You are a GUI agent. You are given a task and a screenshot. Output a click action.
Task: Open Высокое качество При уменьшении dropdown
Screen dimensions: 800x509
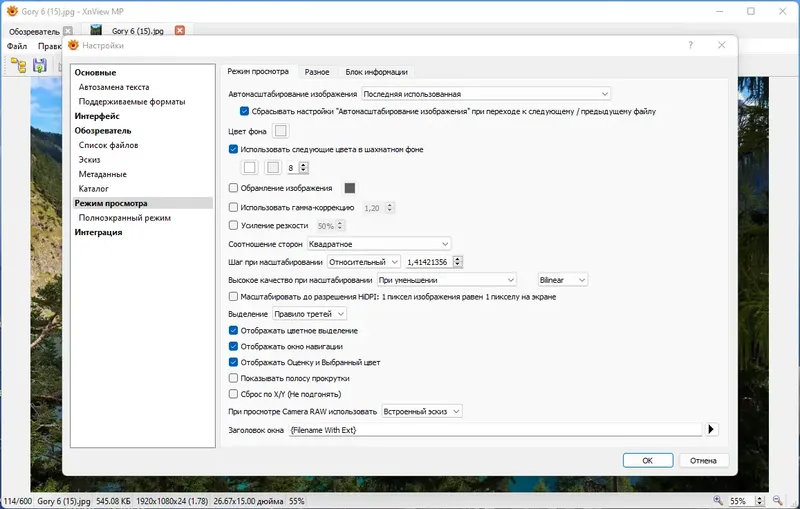(x=446, y=279)
